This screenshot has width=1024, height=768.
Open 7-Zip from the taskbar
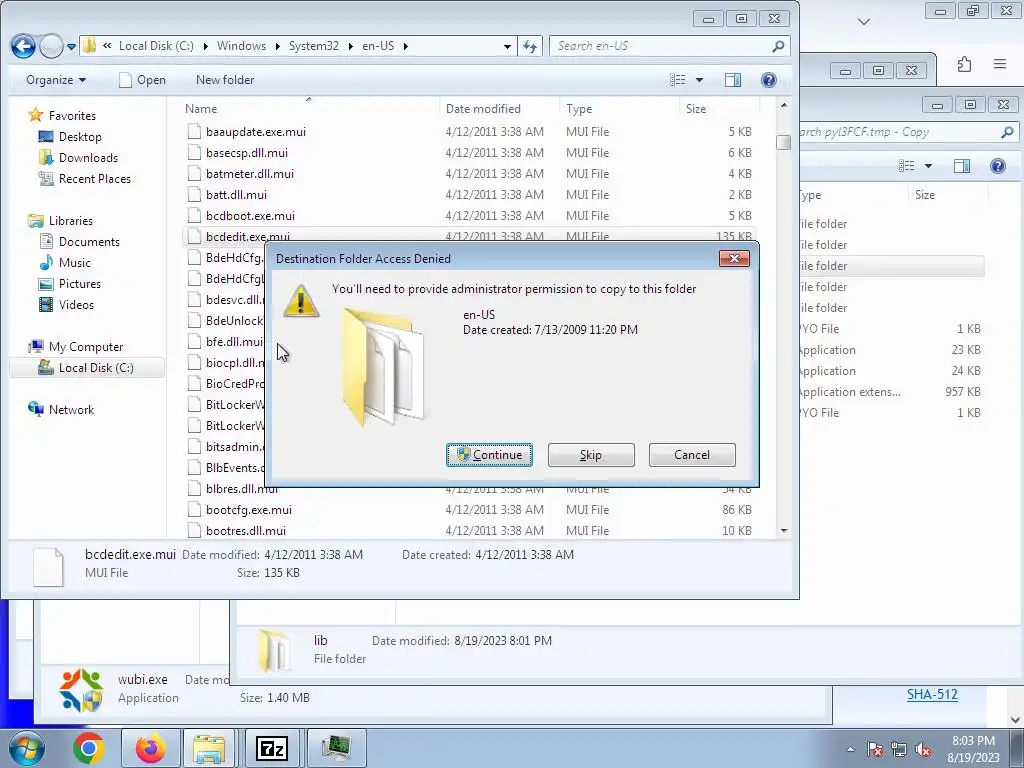click(272, 748)
